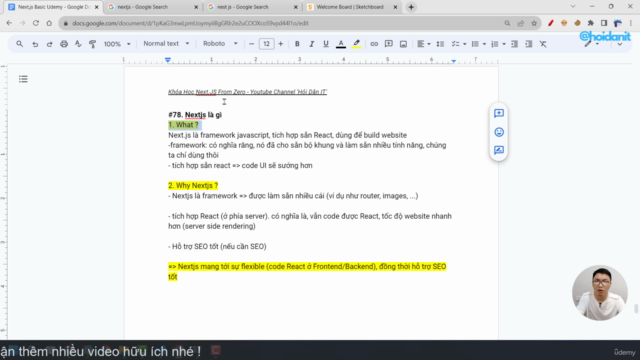
Task: Add a comment from the side panel
Action: (499, 113)
